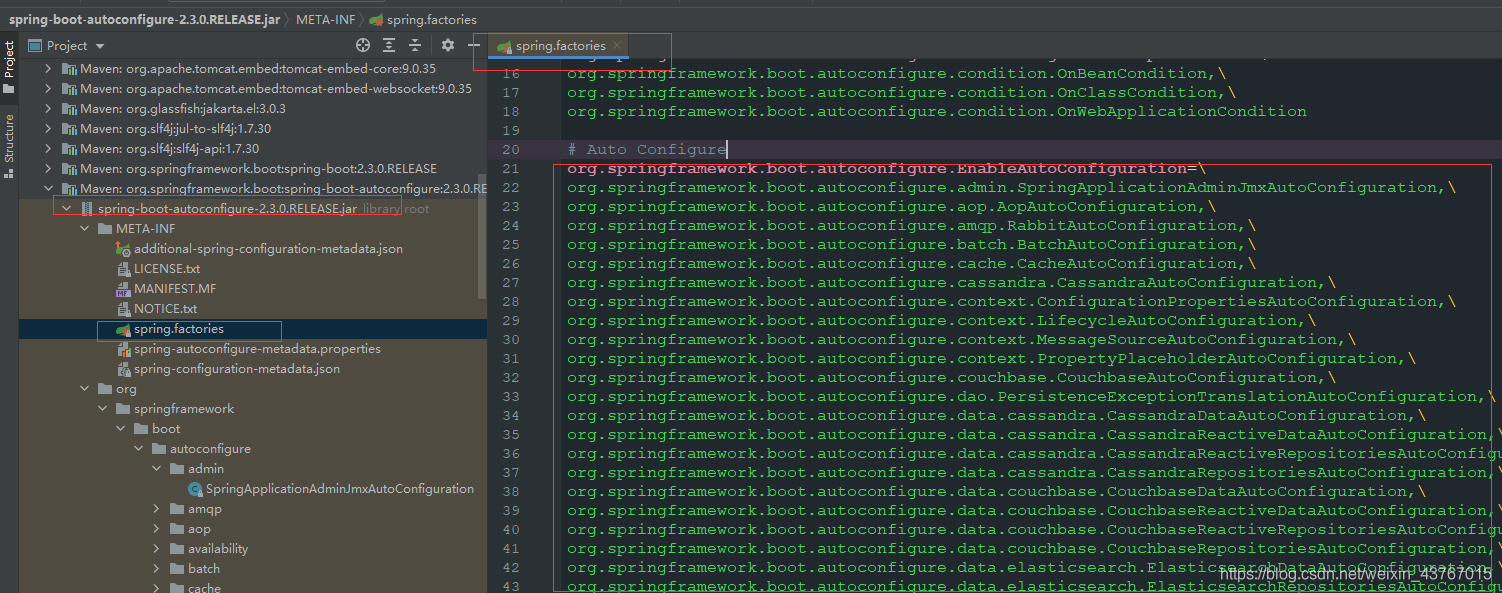Select LICENSE.txt in the project tree

(x=166, y=269)
